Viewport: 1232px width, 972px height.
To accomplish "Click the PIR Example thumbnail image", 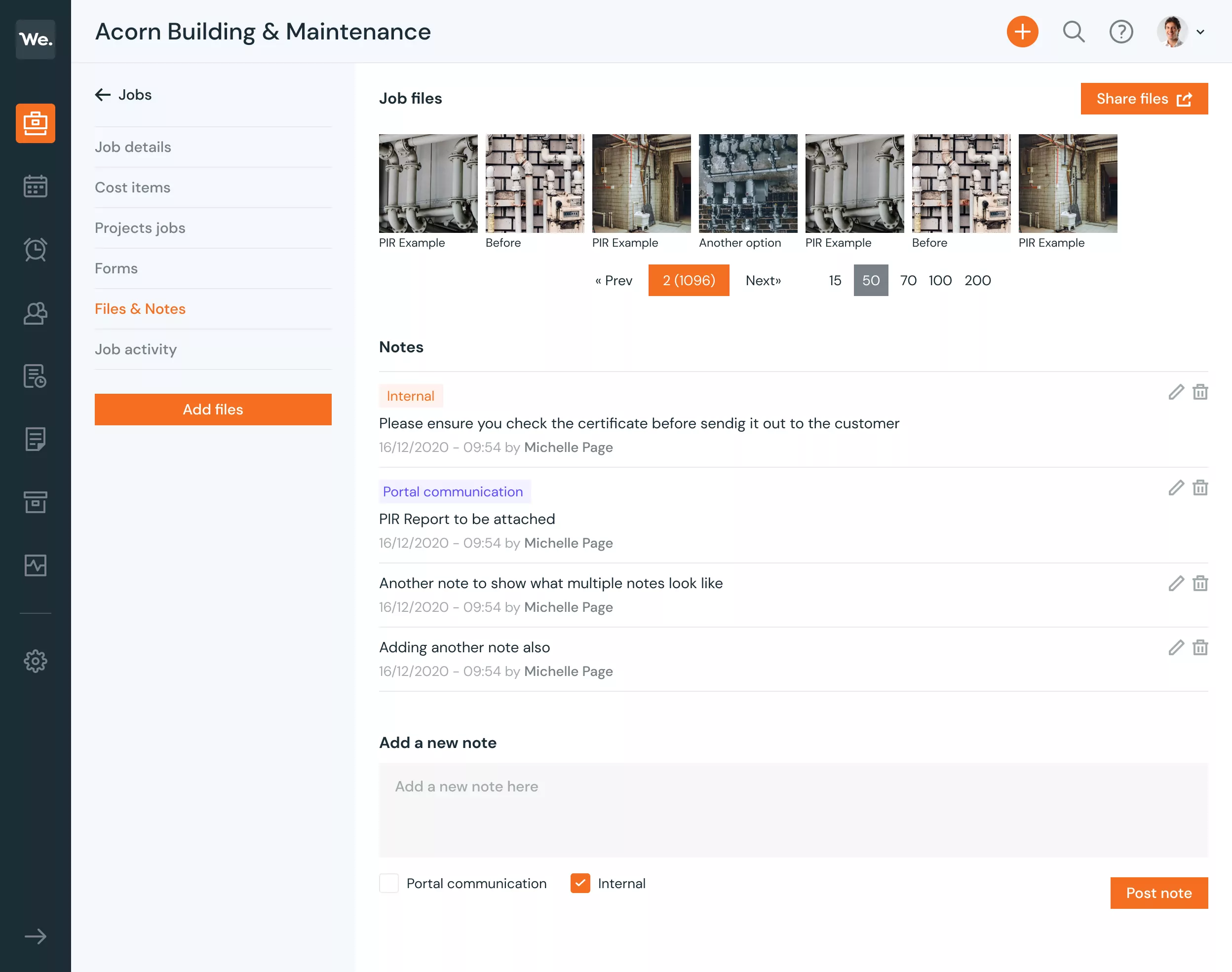I will click(x=429, y=183).
